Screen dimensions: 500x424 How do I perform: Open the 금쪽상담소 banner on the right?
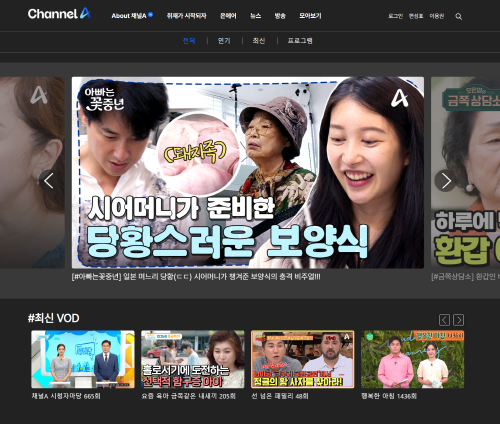click(x=465, y=172)
